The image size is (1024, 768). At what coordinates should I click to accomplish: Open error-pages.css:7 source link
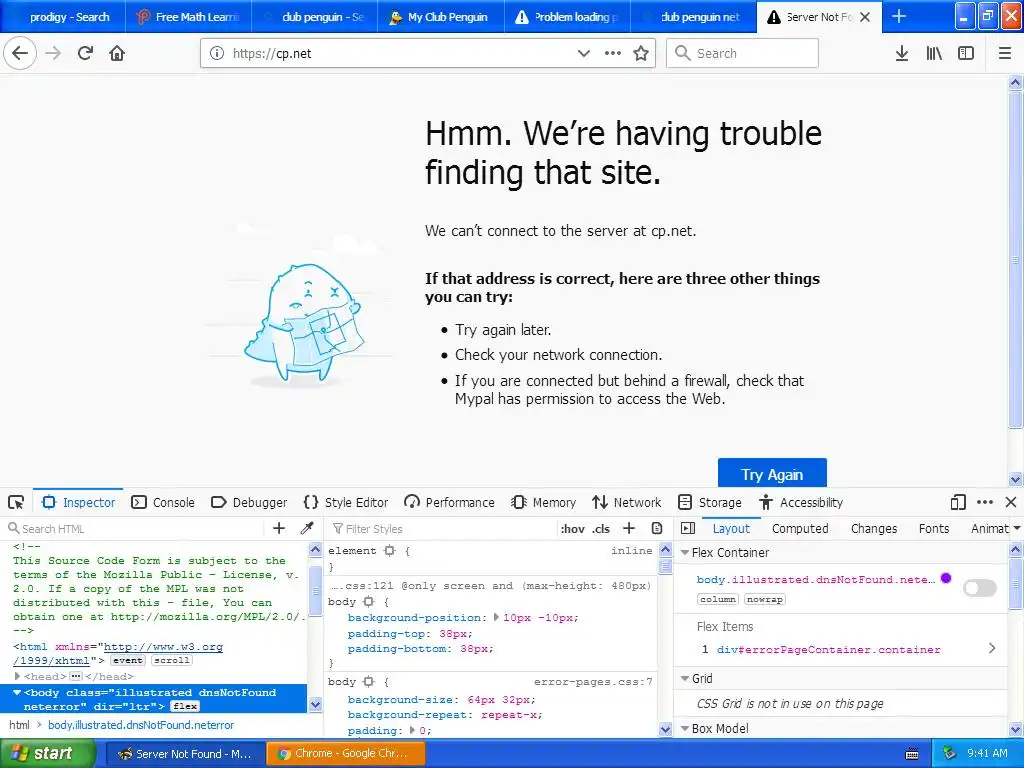click(593, 682)
